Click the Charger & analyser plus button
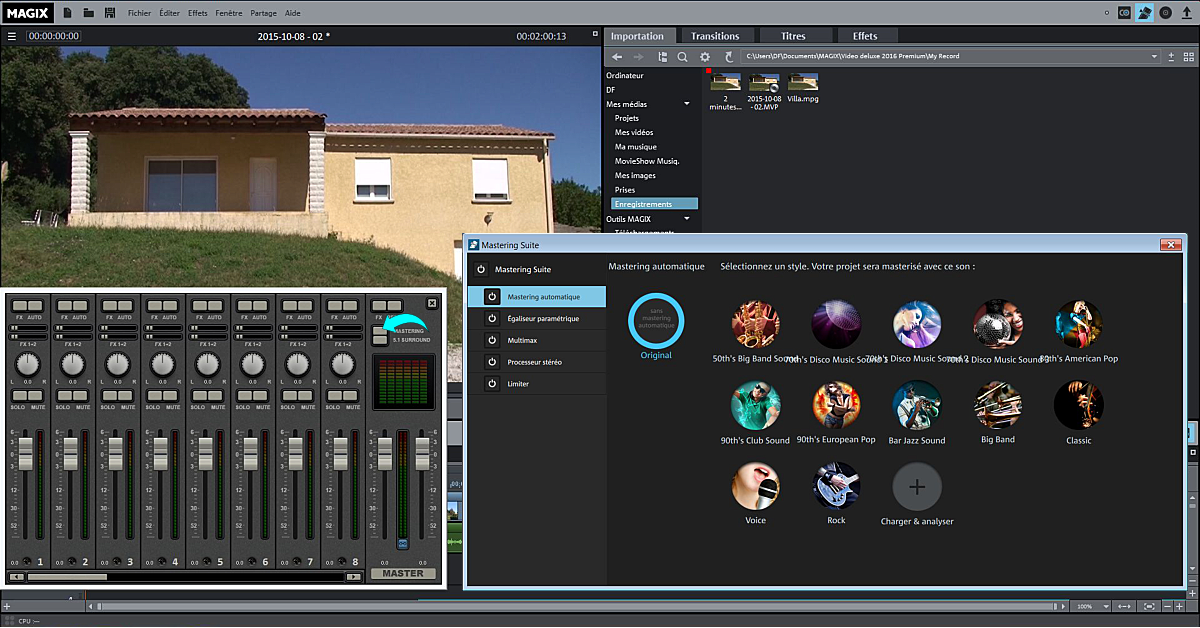This screenshot has height=628, width=1200. (x=917, y=487)
